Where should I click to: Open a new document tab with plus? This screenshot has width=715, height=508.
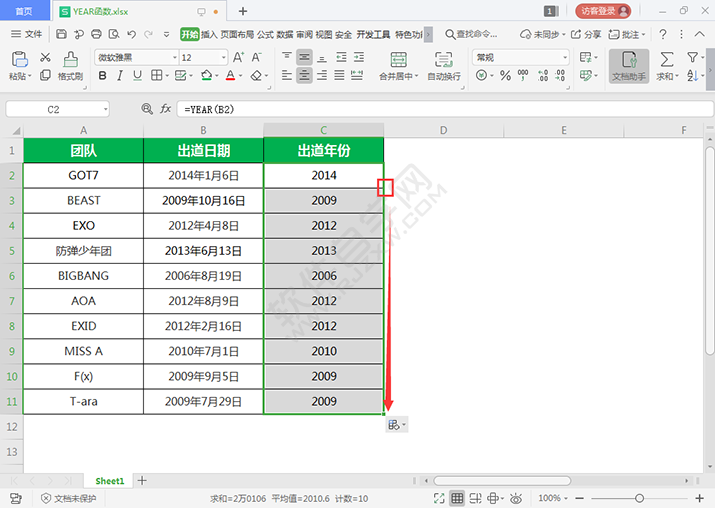coord(243,11)
